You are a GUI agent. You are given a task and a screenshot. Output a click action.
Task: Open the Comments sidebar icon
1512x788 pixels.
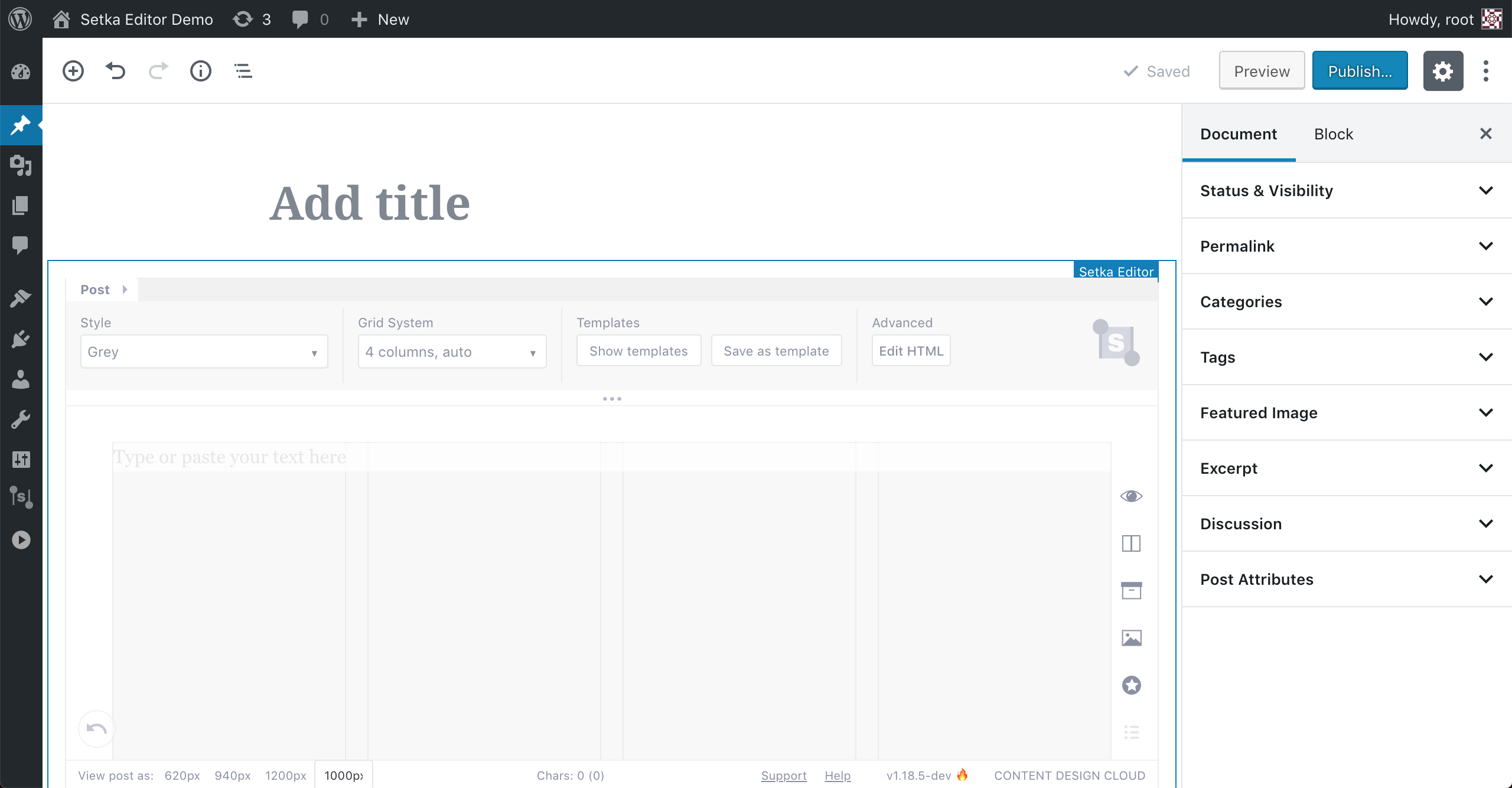click(x=21, y=245)
